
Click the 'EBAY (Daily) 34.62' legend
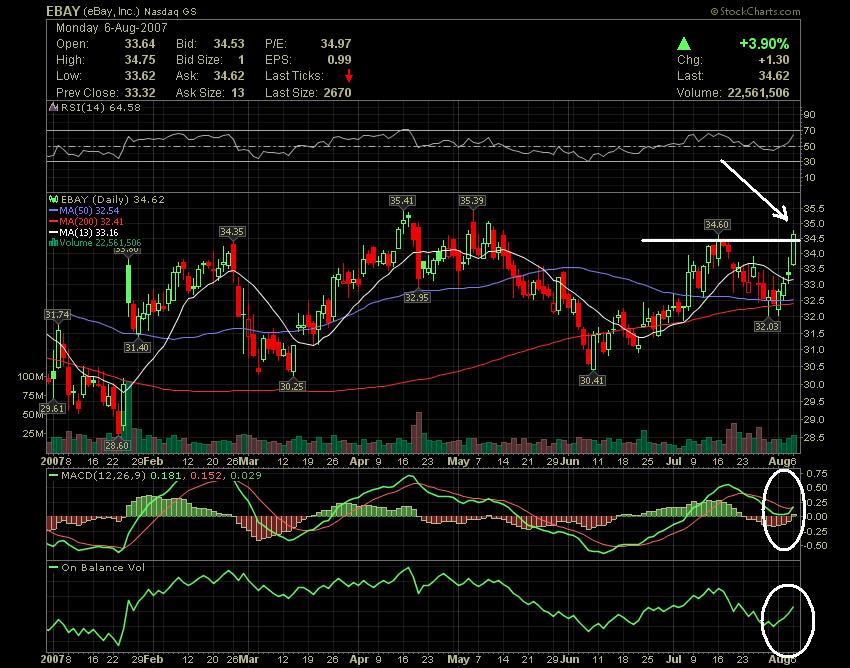pos(112,200)
